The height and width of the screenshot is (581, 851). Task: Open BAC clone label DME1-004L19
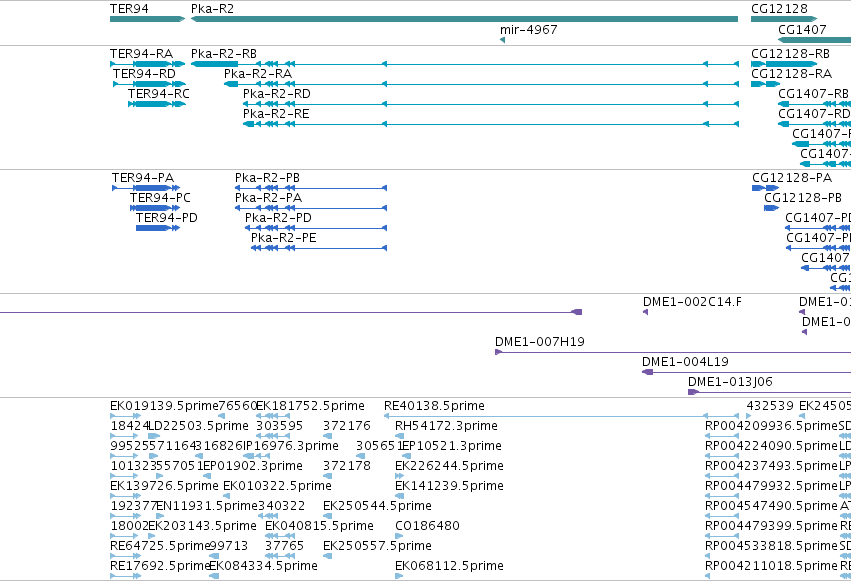[685, 362]
